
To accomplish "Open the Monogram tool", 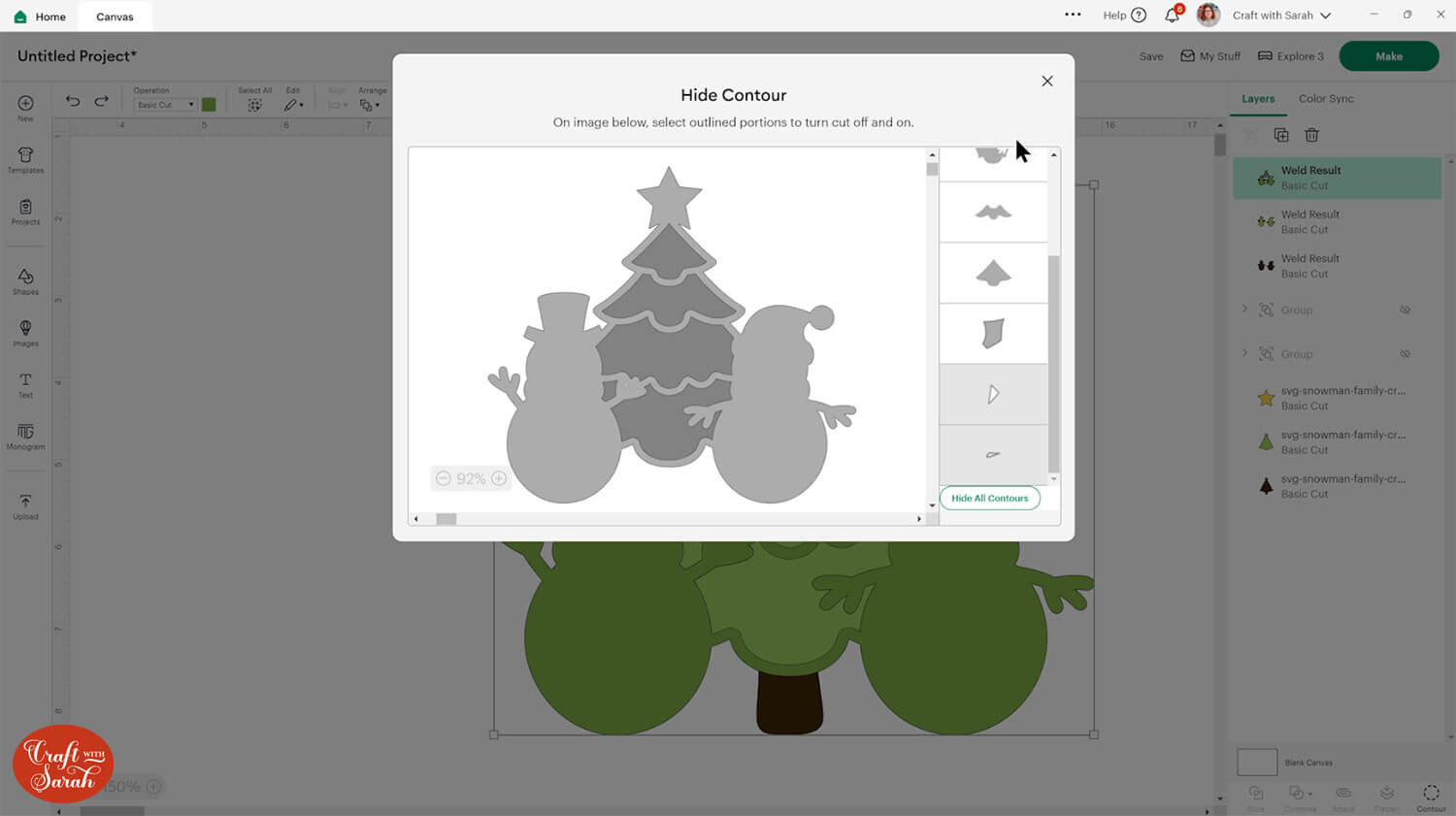I will point(25,437).
